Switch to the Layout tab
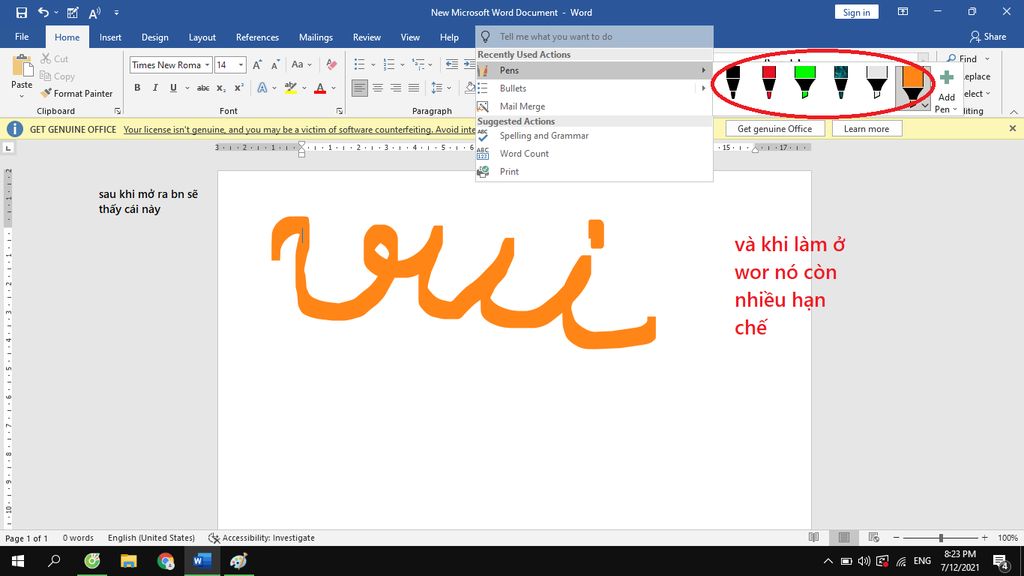The width and height of the screenshot is (1024, 576). point(202,37)
